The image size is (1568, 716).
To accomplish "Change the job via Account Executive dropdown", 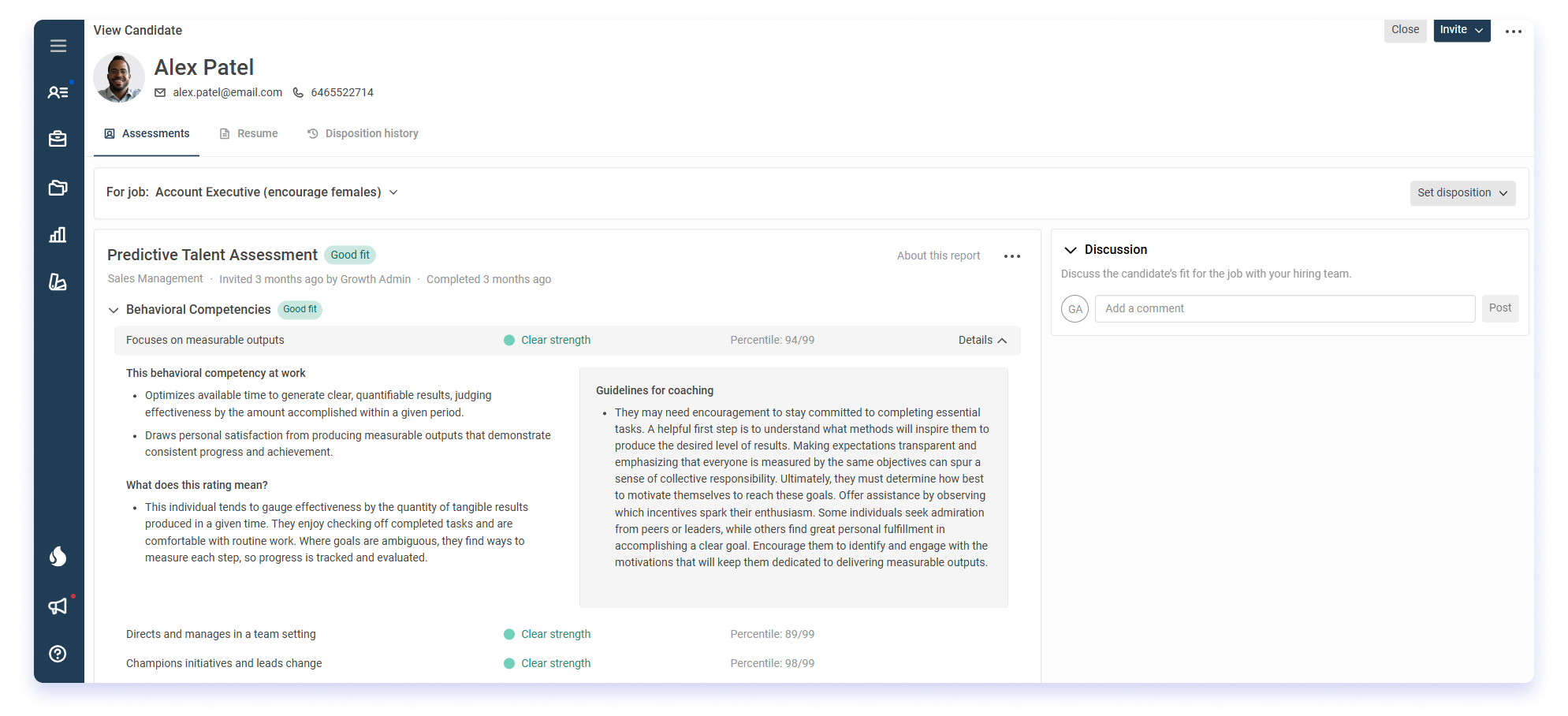I will [277, 192].
